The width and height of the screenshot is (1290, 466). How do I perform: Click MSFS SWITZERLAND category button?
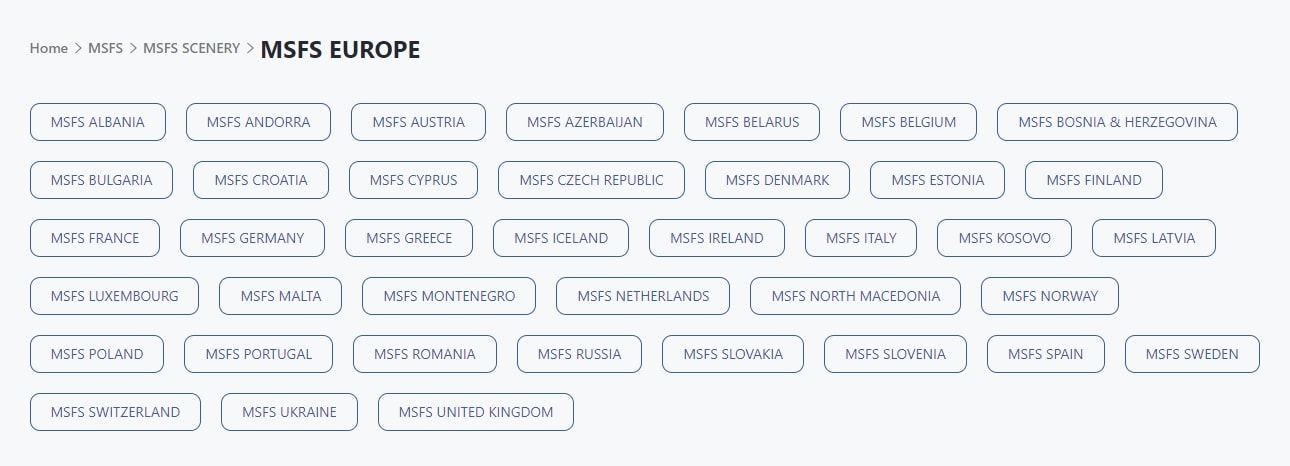(115, 412)
